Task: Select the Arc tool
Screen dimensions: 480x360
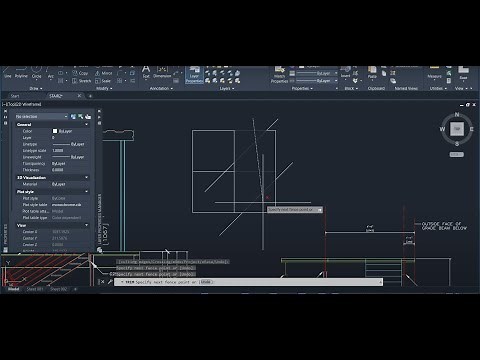Action: [x=50, y=72]
